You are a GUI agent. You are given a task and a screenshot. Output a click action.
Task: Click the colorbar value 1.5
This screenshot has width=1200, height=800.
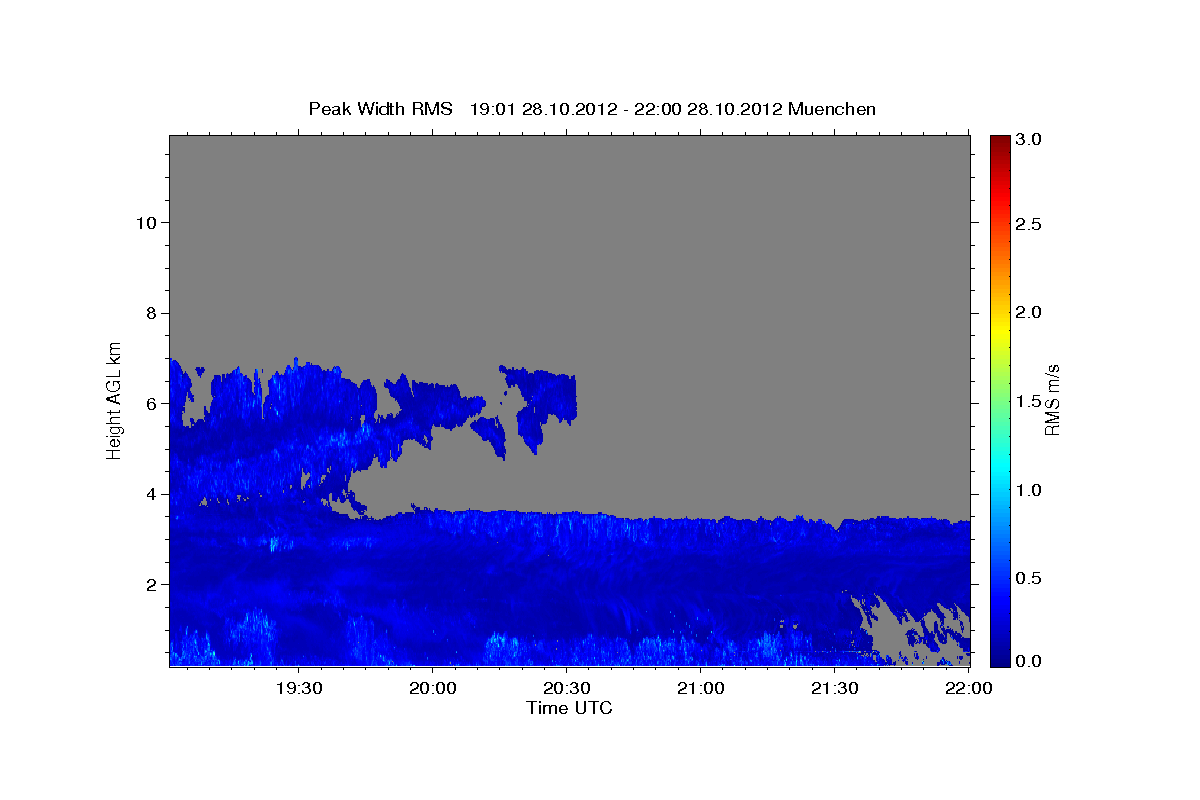point(1029,401)
